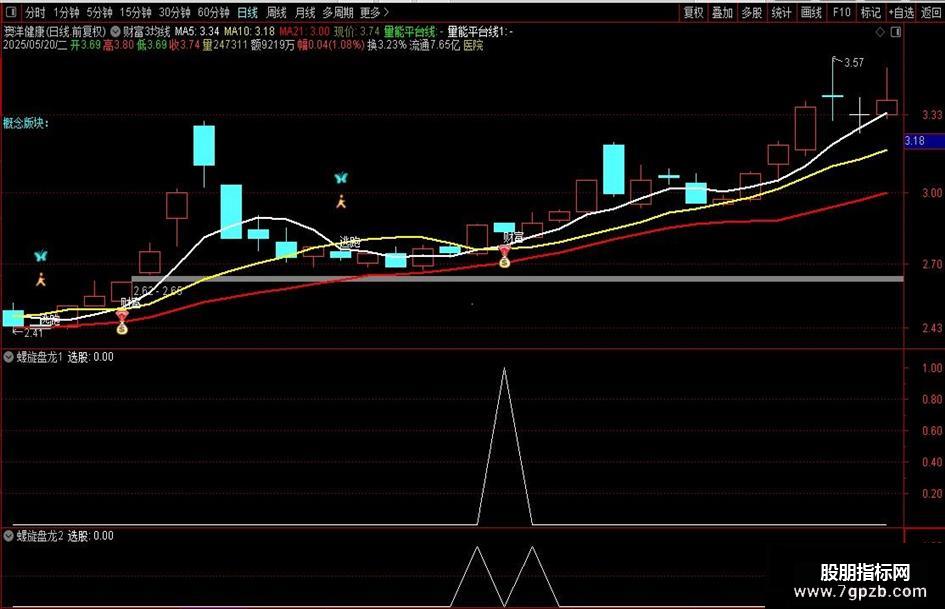Click the blue 3.18 price tag on axis
The width and height of the screenshot is (945, 609).
click(x=923, y=140)
